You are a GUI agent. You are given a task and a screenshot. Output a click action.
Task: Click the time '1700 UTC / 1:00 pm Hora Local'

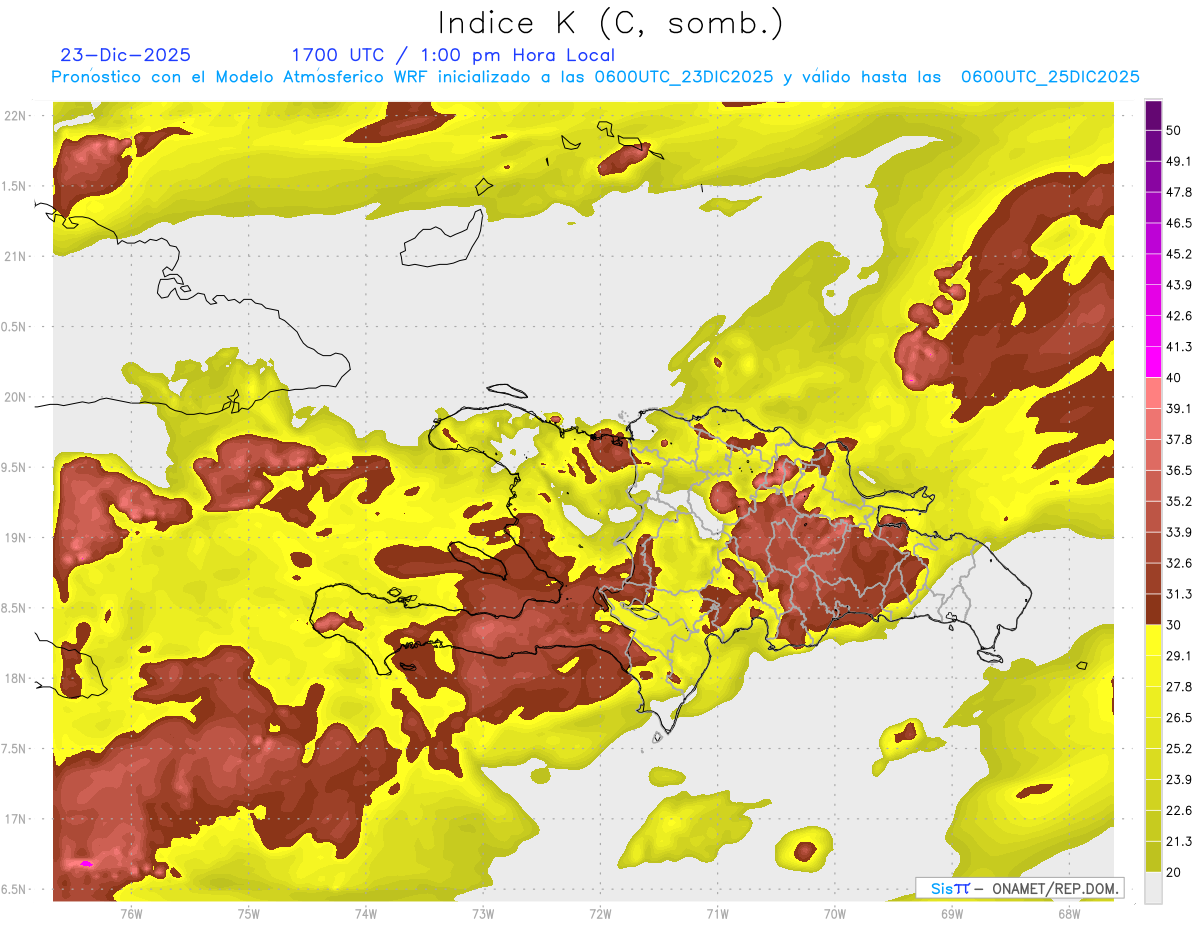pos(453,55)
